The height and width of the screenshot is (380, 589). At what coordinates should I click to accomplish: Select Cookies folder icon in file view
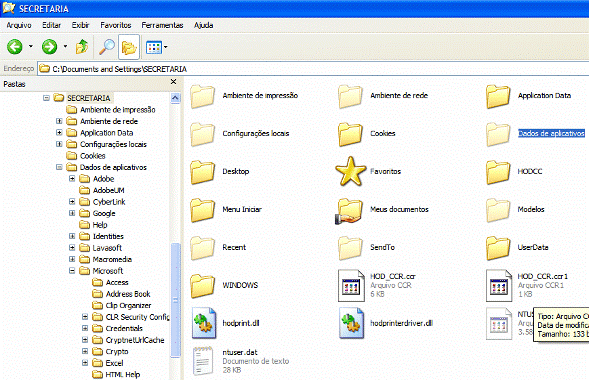point(350,134)
